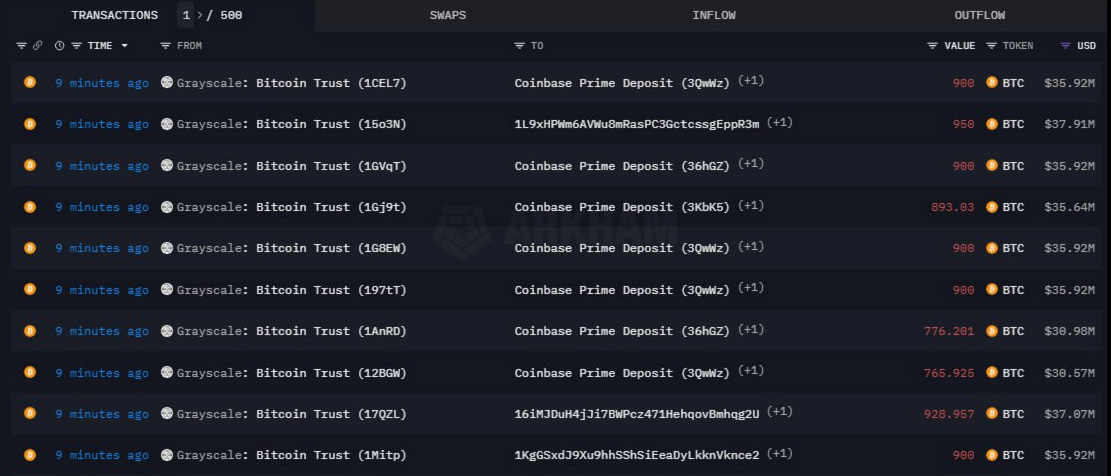Click the link chain icon in header

point(38,45)
